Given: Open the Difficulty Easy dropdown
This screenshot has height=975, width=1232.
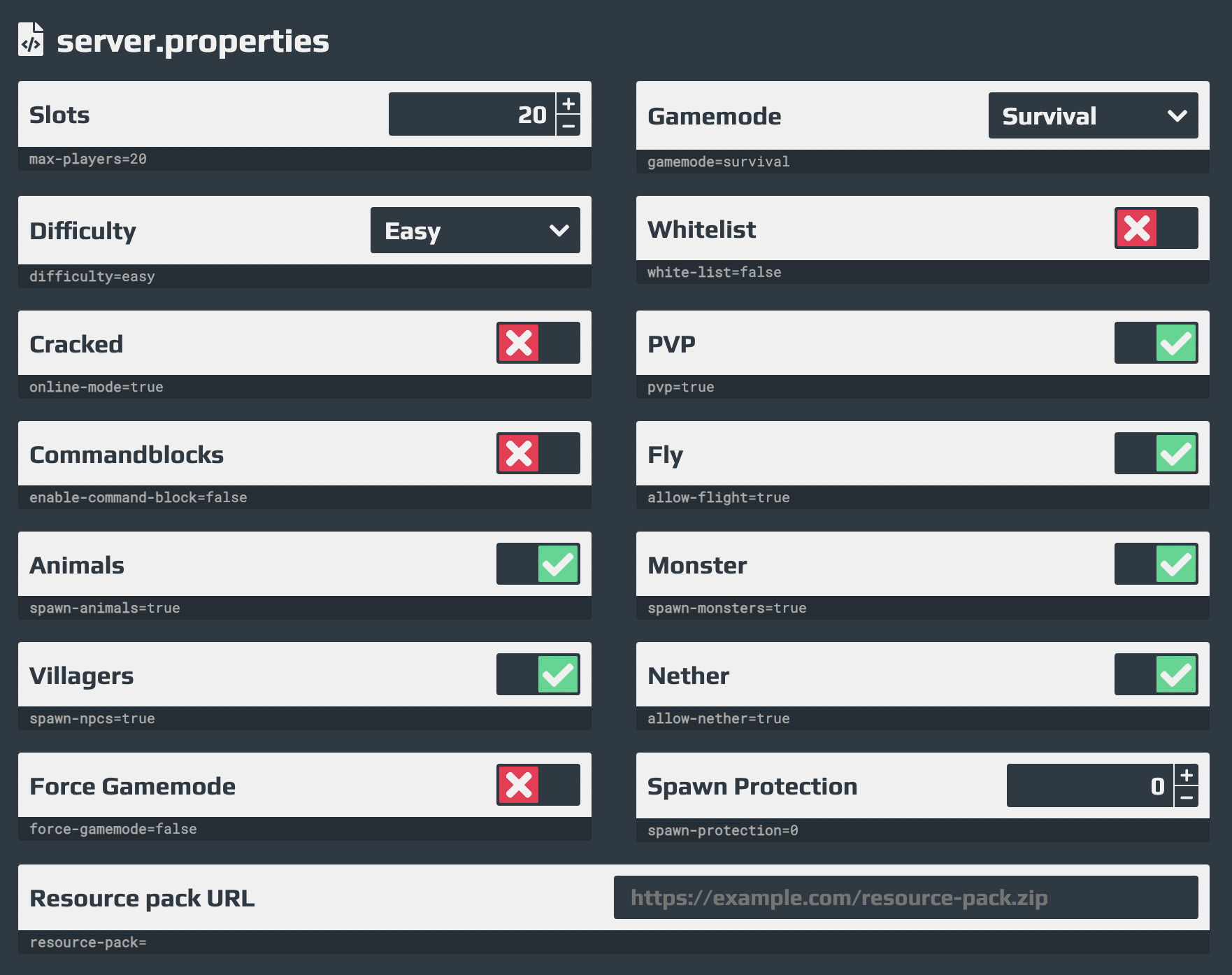Looking at the screenshot, I should click(475, 230).
